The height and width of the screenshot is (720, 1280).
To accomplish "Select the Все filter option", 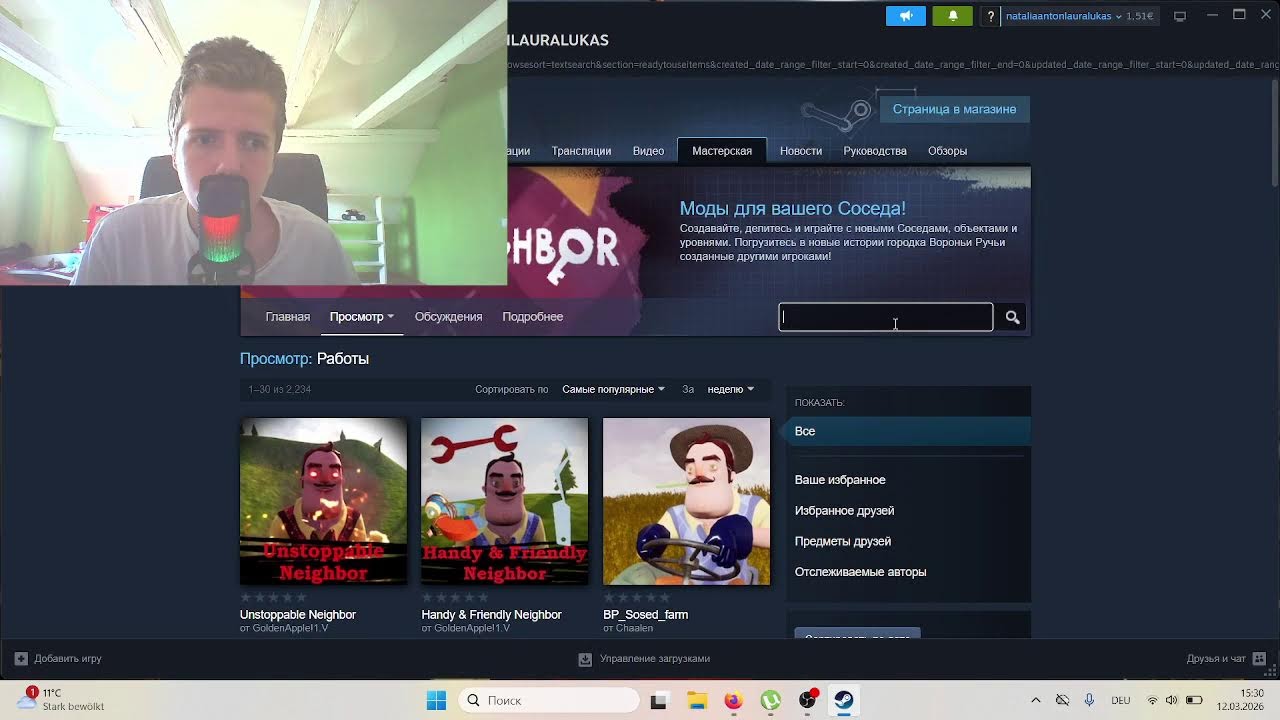I will pos(908,431).
